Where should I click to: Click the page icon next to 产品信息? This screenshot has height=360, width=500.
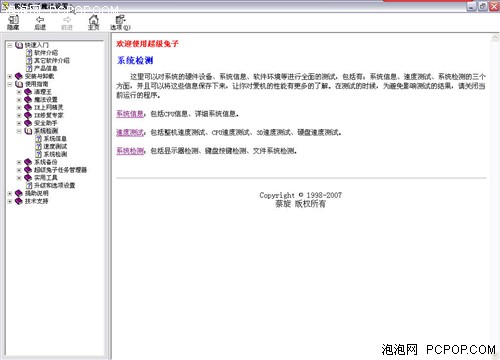coord(29,68)
